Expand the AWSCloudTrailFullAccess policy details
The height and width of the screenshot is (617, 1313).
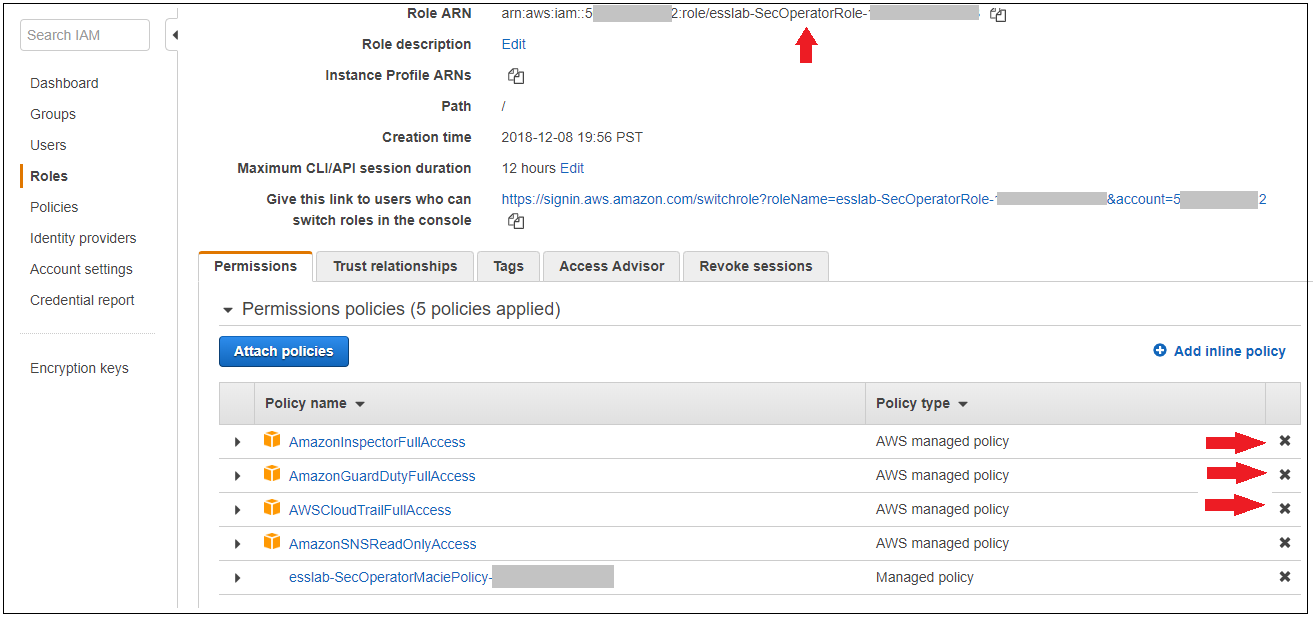[x=237, y=510]
